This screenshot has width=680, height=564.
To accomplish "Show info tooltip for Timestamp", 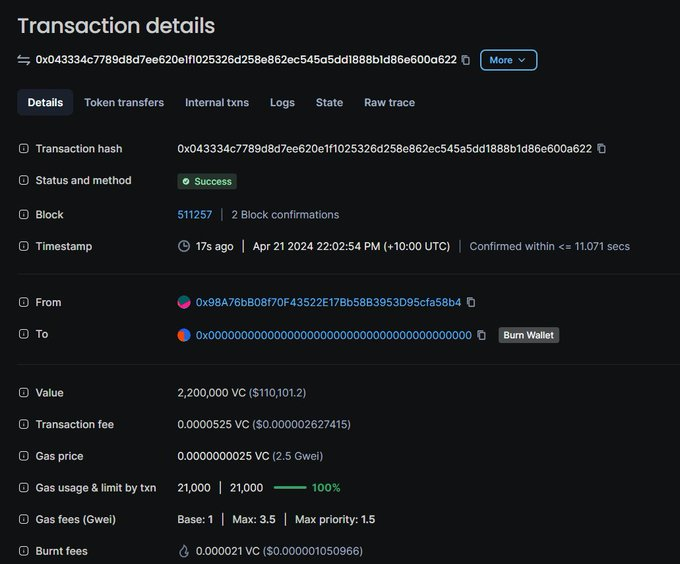I will 24,246.
